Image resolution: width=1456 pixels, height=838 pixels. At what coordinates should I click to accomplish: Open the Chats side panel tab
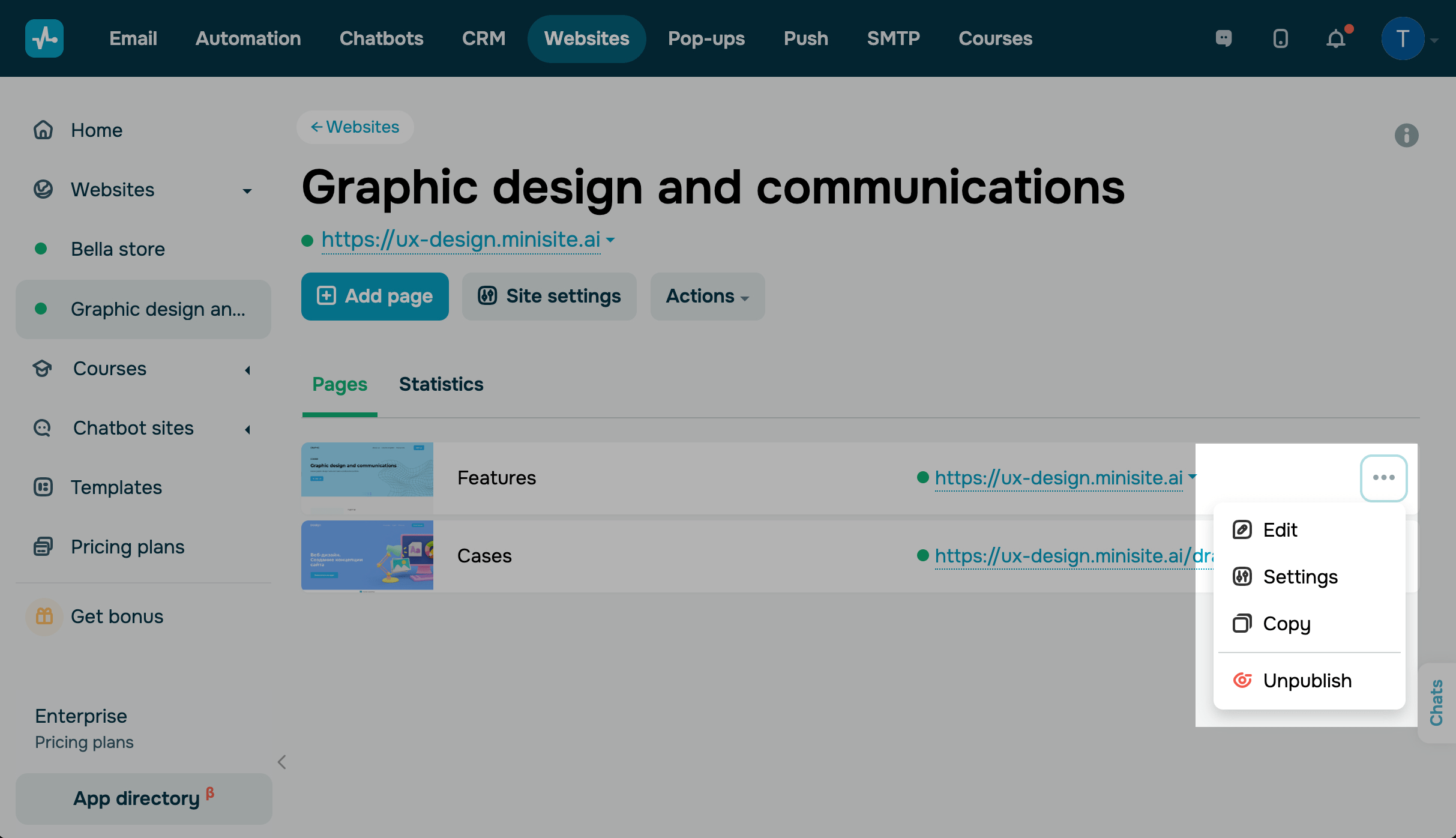tap(1436, 702)
